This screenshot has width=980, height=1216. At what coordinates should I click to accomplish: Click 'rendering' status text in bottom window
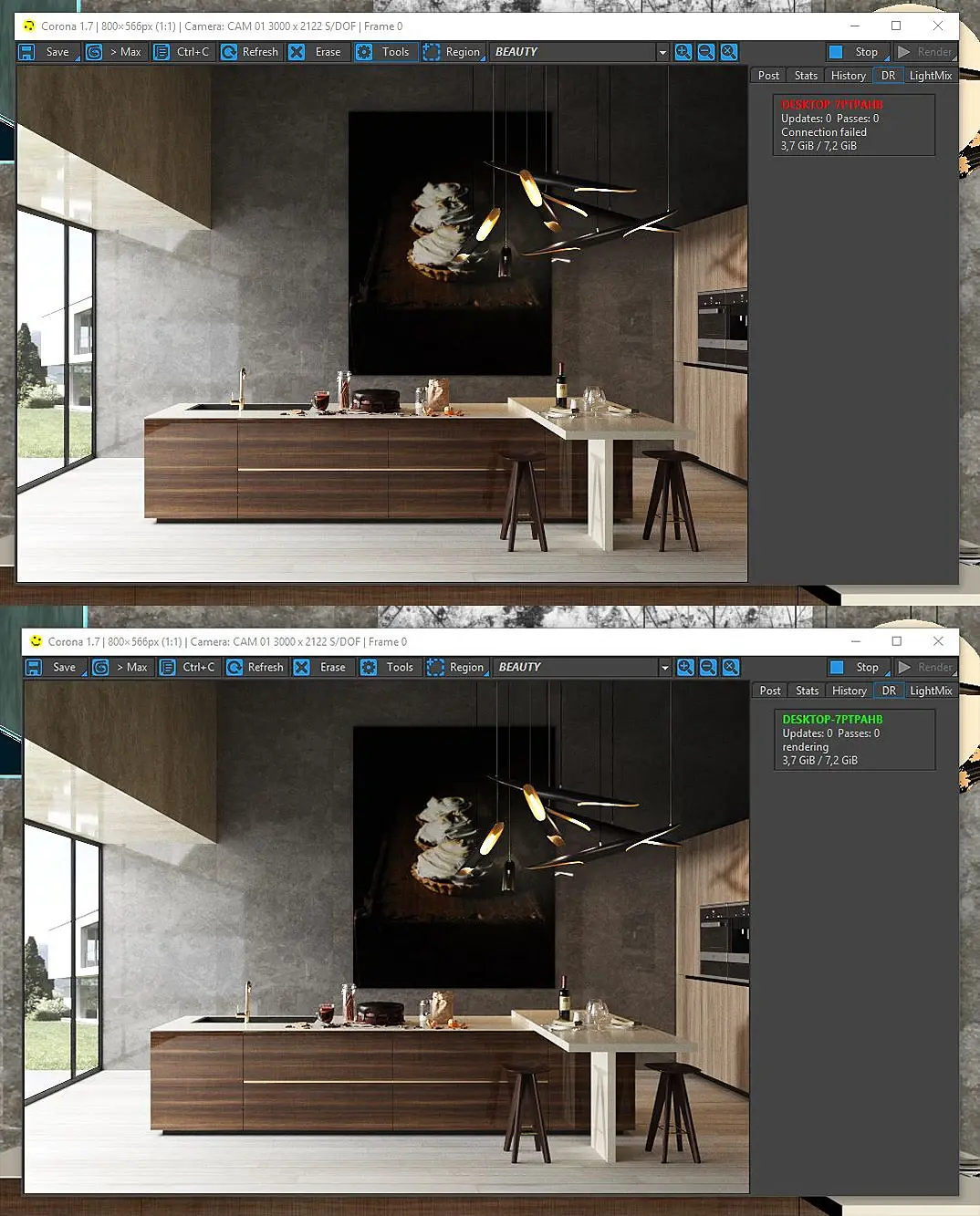[x=806, y=747]
